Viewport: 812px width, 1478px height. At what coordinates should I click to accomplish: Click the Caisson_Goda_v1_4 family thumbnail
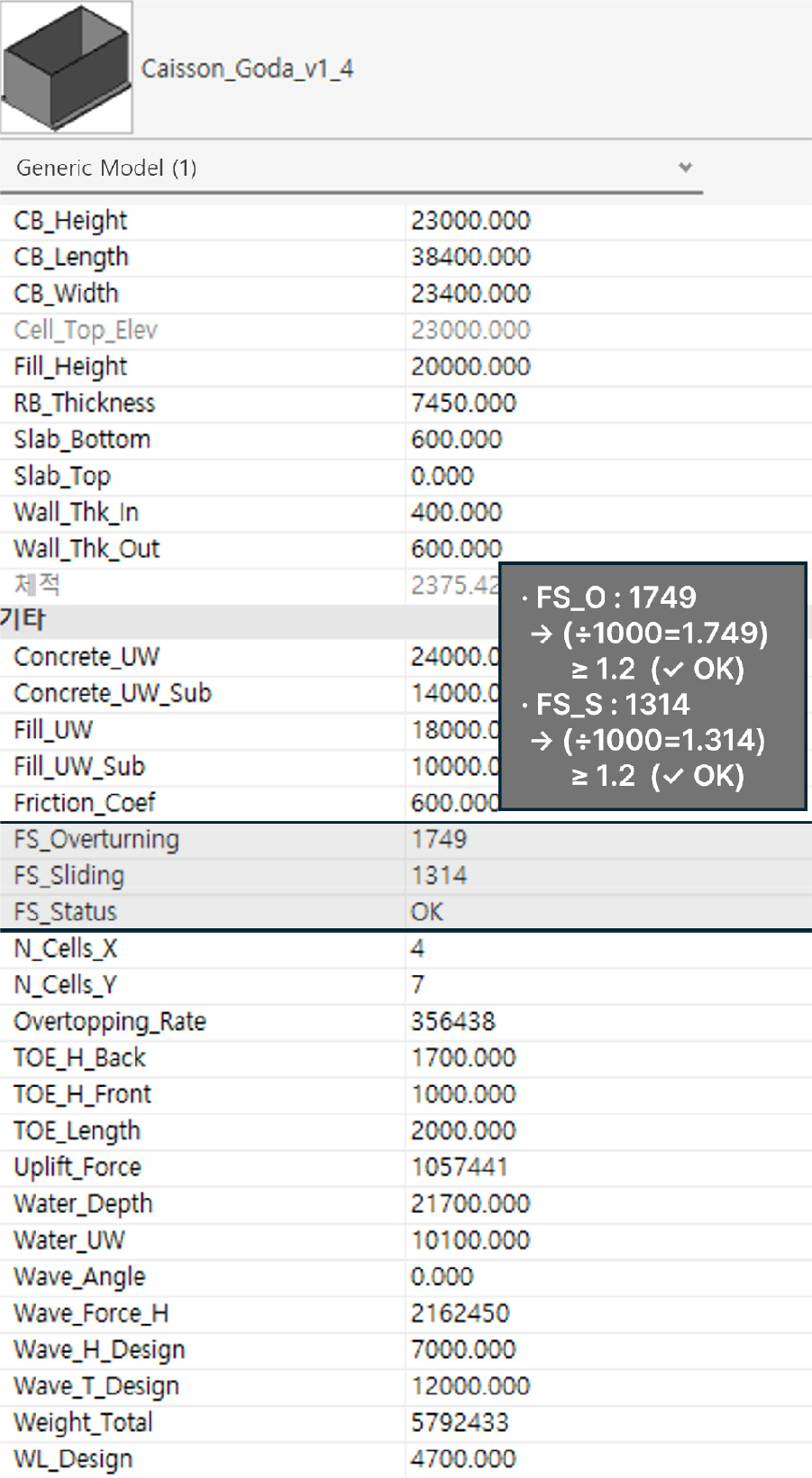[67, 68]
